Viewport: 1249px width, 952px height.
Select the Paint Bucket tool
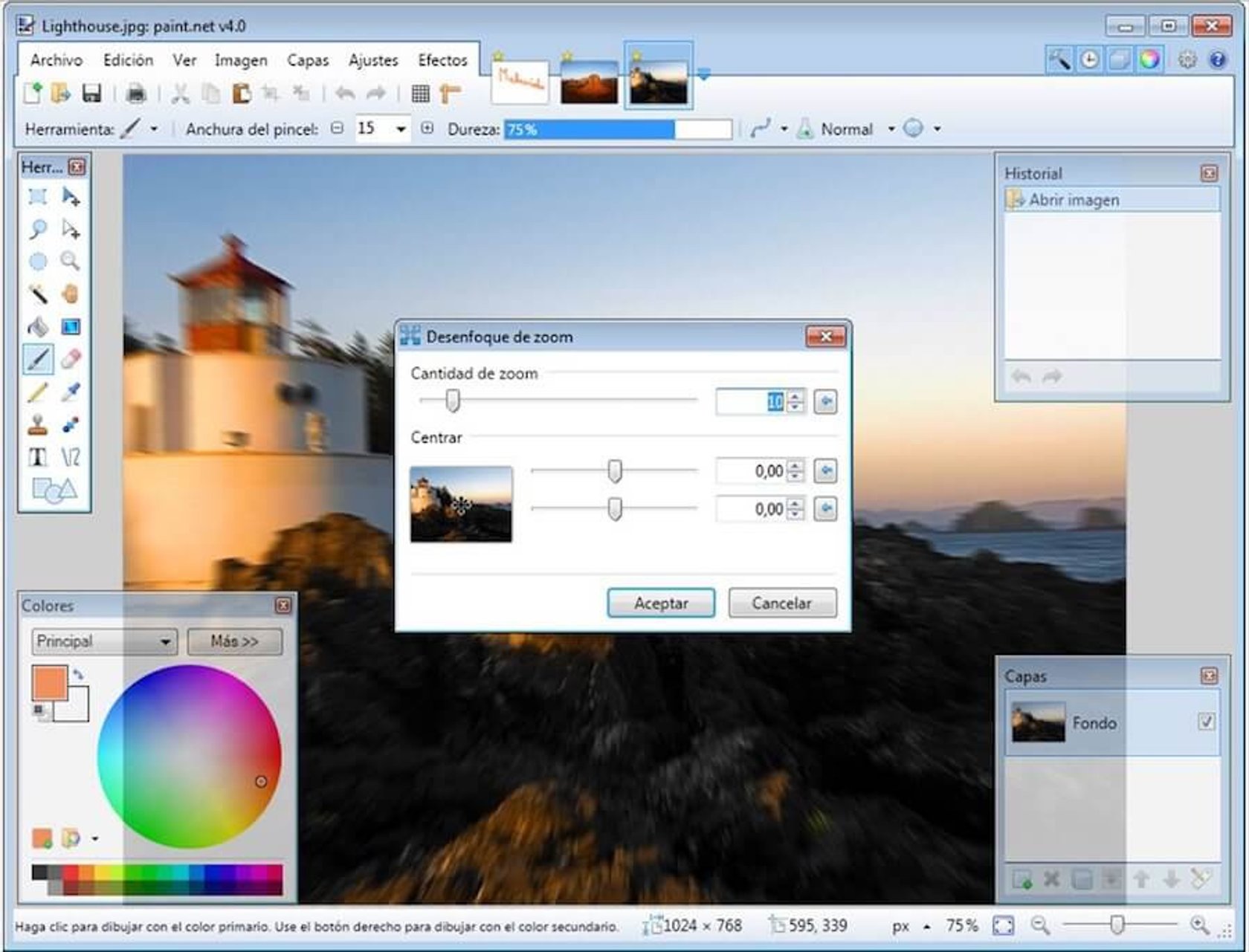click(x=37, y=327)
